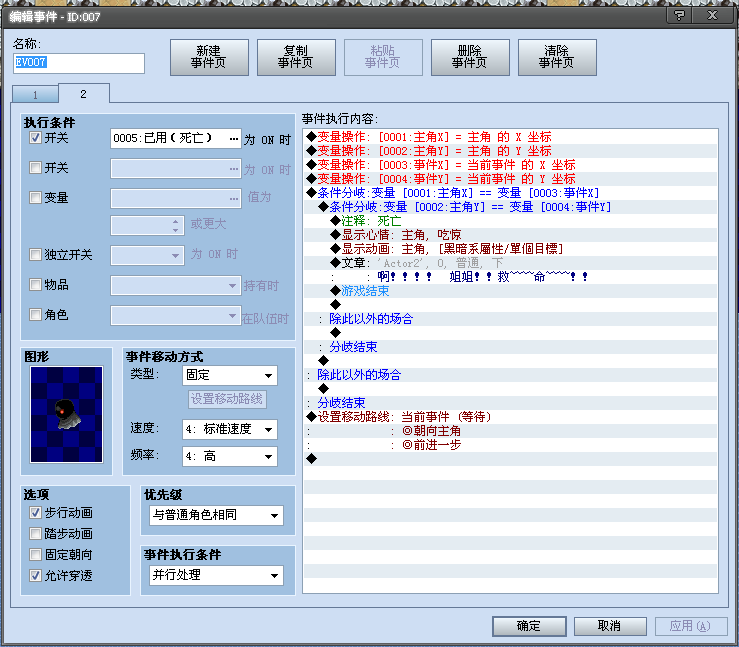Viewport: 739px width, 647px height.
Task: Select the ◎朝向主角 route line
Action: [x=510, y=431]
